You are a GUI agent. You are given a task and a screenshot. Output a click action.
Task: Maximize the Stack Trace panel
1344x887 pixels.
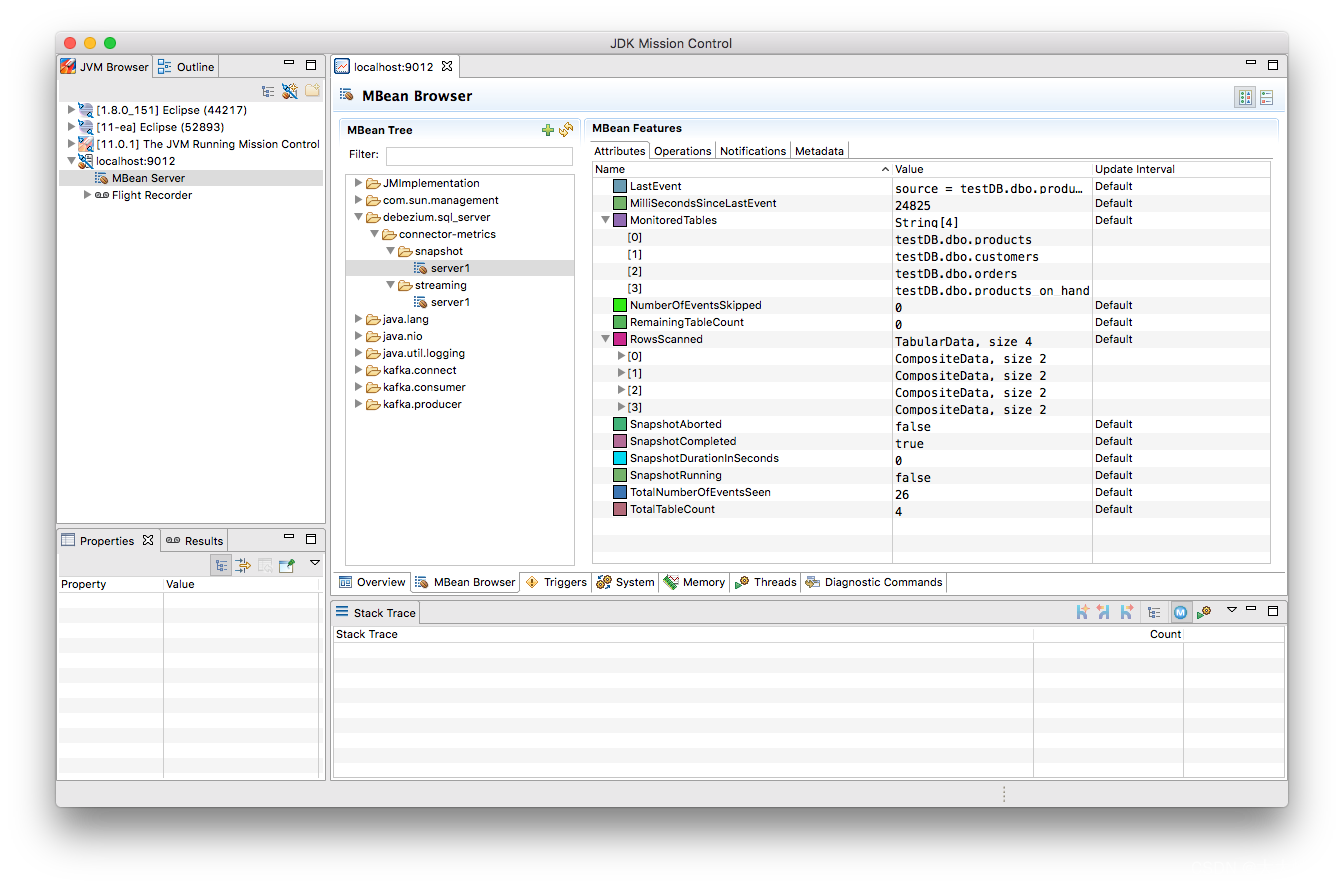pyautogui.click(x=1273, y=610)
